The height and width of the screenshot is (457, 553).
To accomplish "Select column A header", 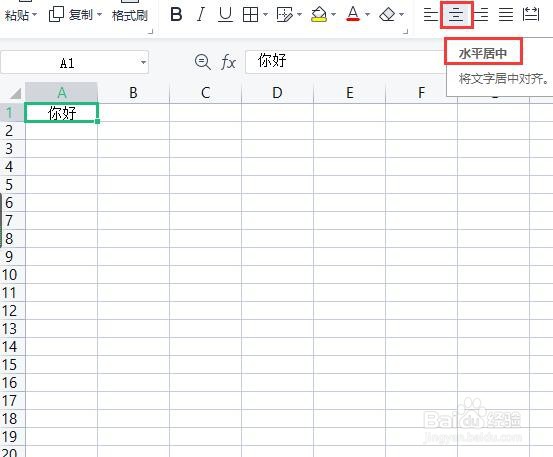I will click(62, 93).
